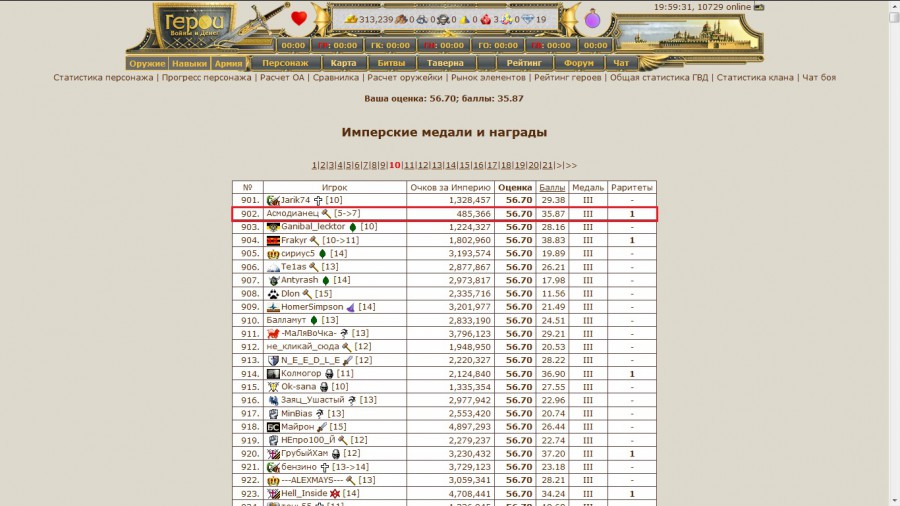Image resolution: width=900 pixels, height=506 pixels.
Task: Click the red gem resource icon
Action: (x=486, y=20)
